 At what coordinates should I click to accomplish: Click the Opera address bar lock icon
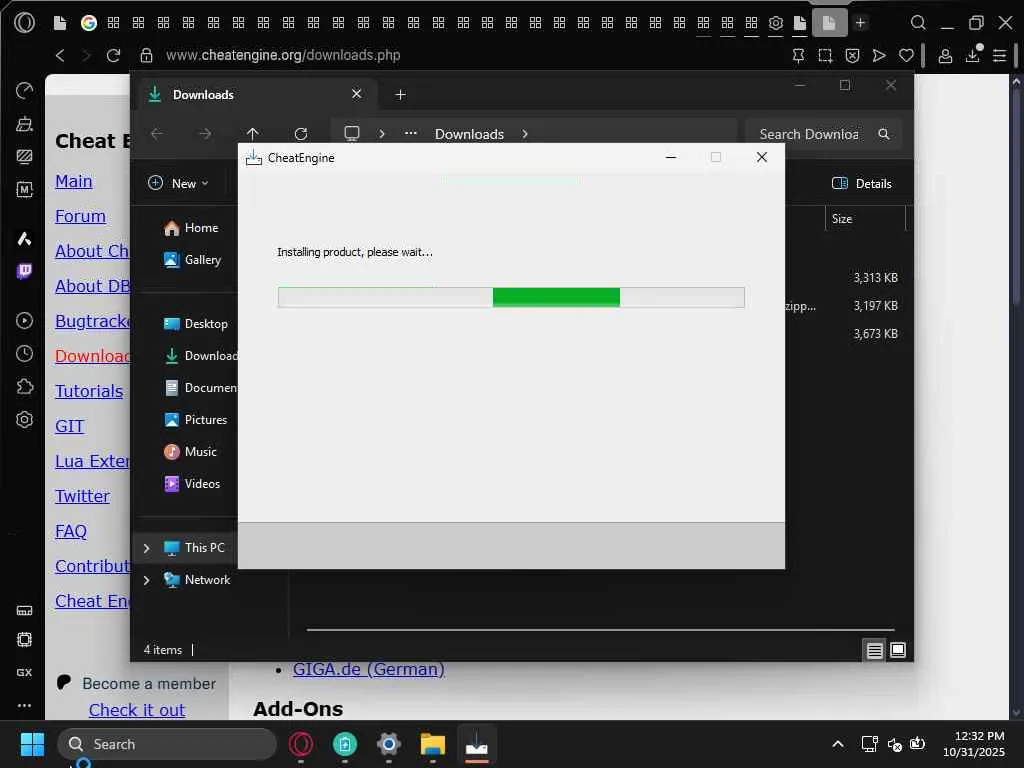pos(146,56)
